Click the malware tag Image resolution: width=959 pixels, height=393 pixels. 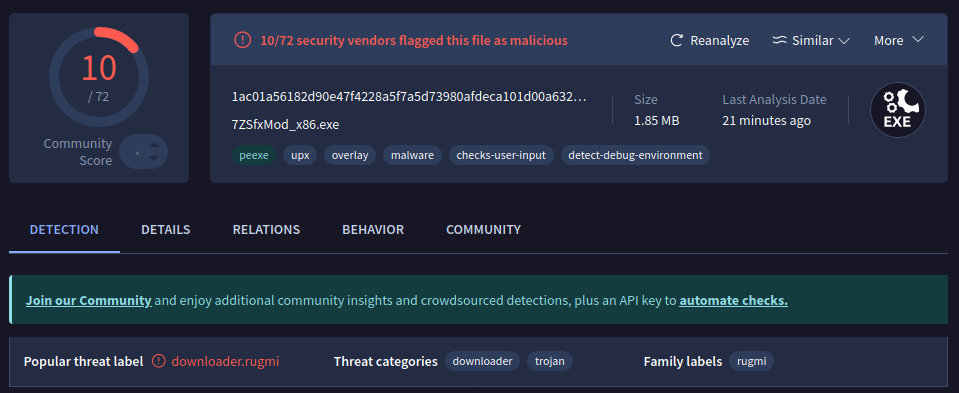(413, 155)
